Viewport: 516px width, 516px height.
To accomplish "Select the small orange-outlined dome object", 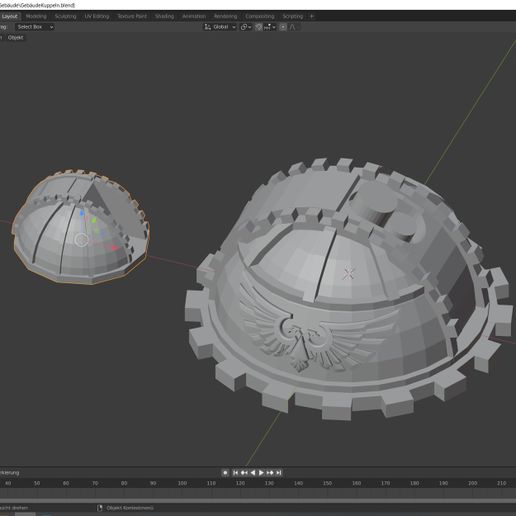I will tap(80, 227).
